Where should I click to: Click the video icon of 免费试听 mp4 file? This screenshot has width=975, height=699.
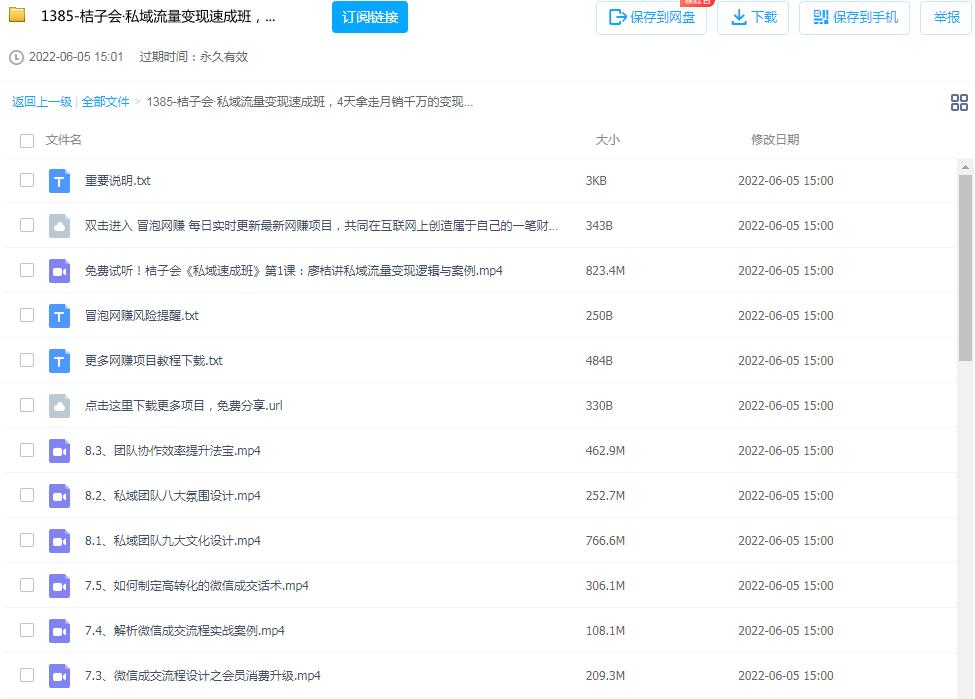coord(59,271)
